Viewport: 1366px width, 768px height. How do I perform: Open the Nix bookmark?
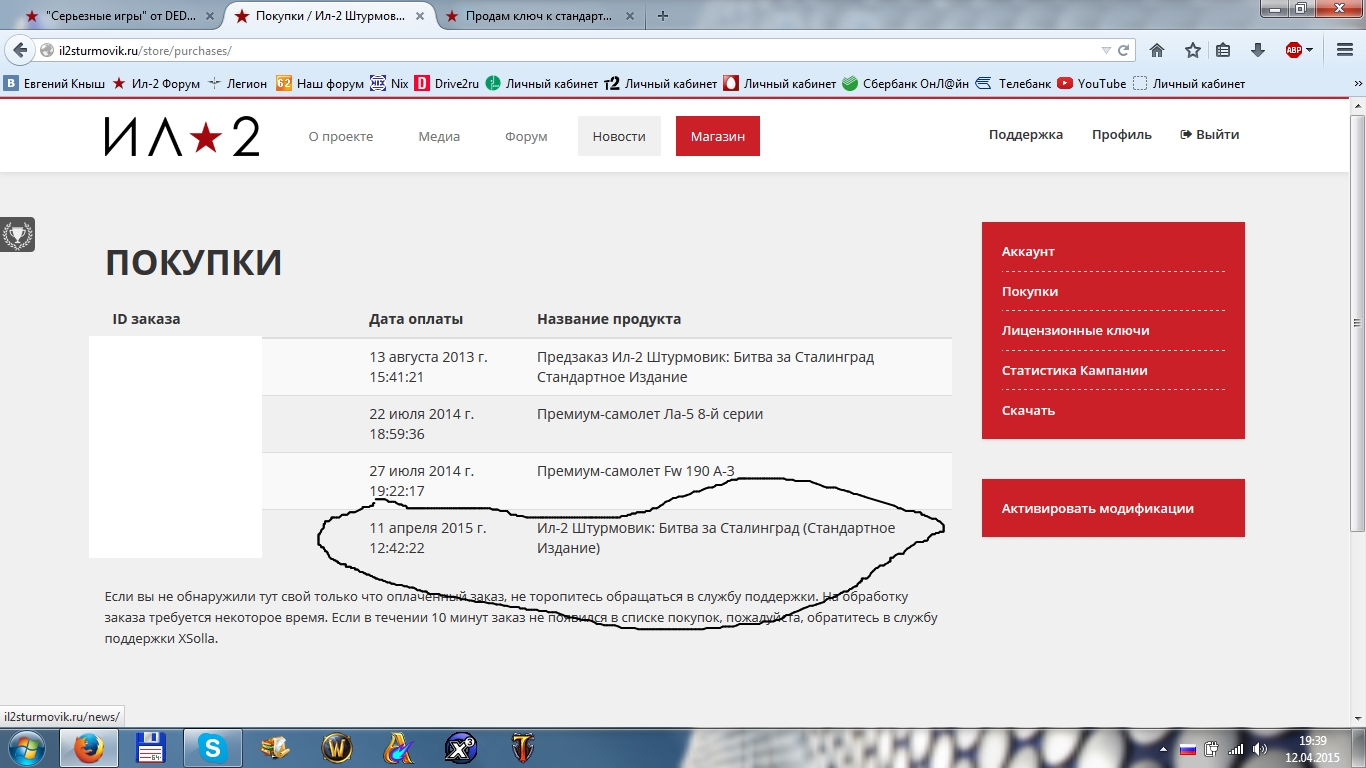[389, 84]
